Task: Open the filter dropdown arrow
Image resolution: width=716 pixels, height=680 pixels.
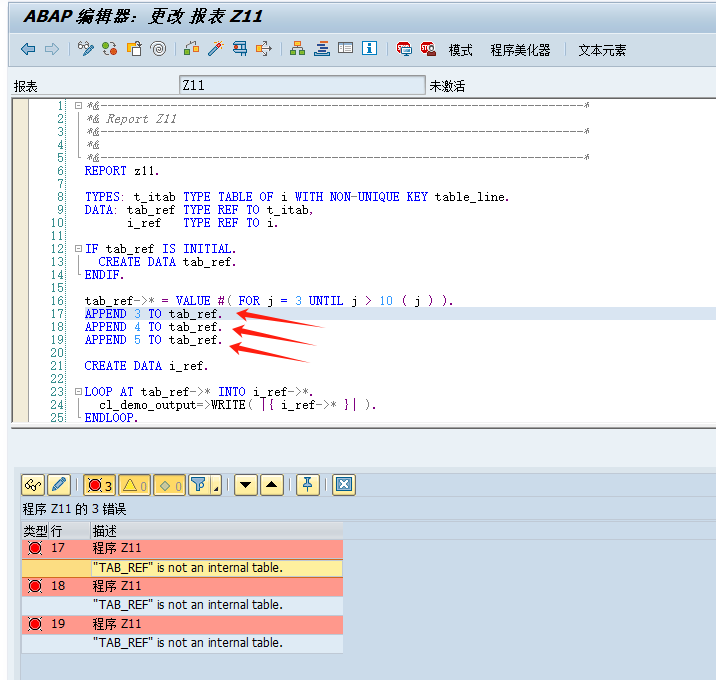Action: [216, 485]
